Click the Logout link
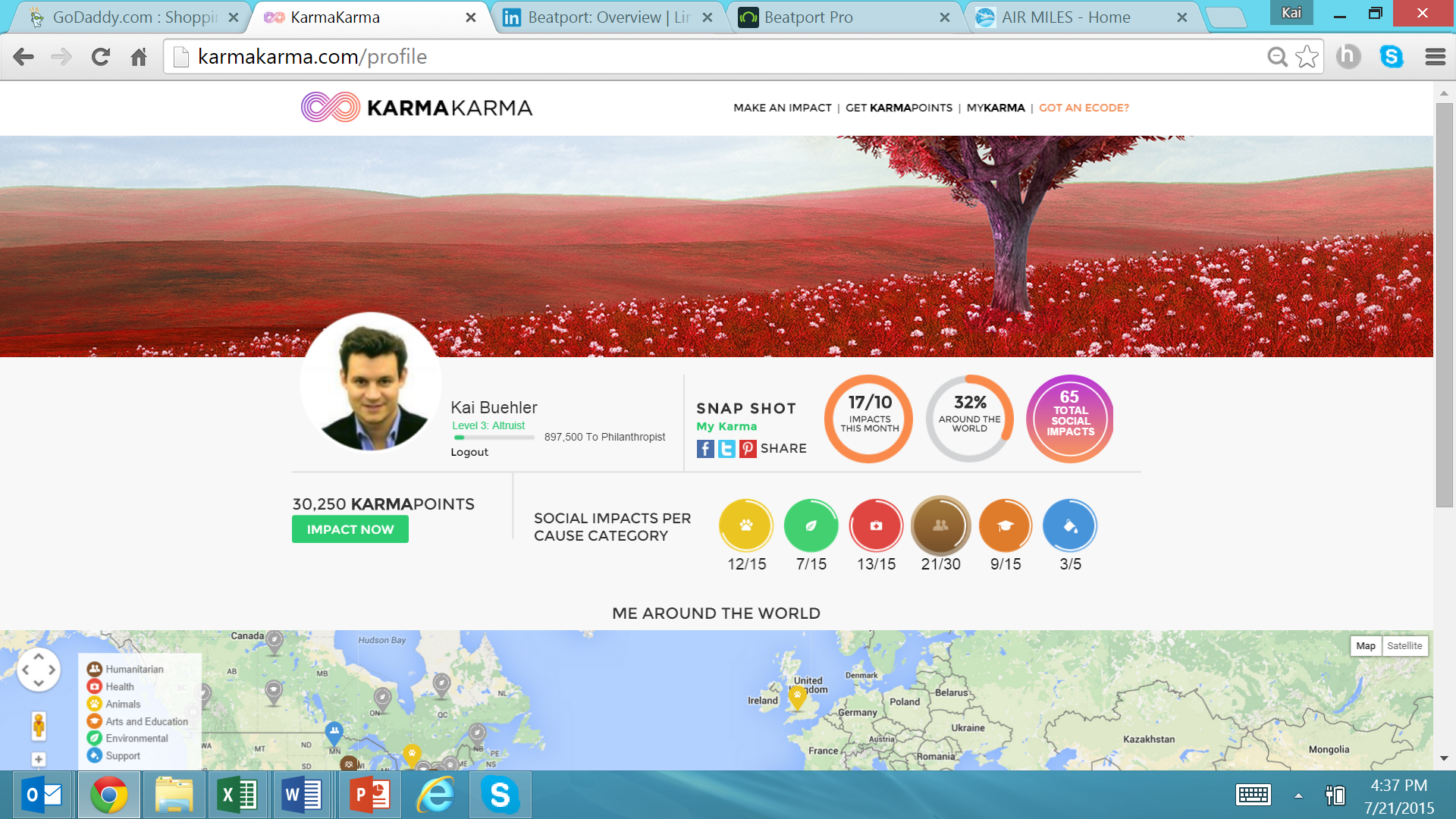The width and height of the screenshot is (1456, 819). click(469, 452)
